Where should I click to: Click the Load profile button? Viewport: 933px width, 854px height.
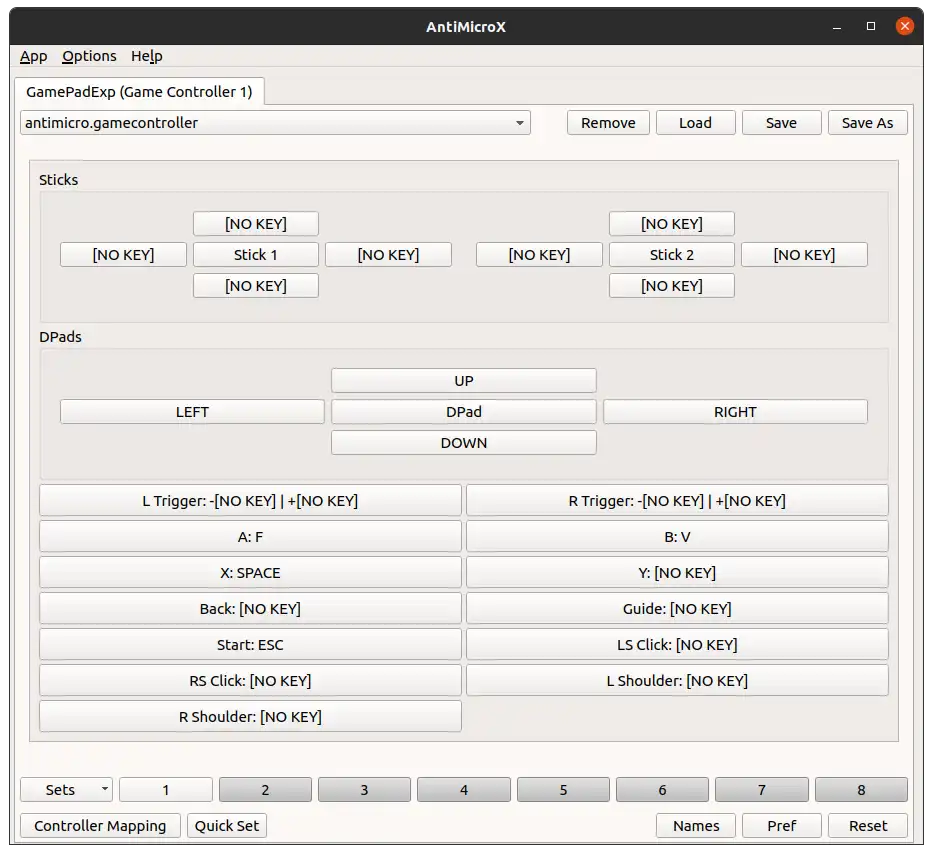point(696,123)
